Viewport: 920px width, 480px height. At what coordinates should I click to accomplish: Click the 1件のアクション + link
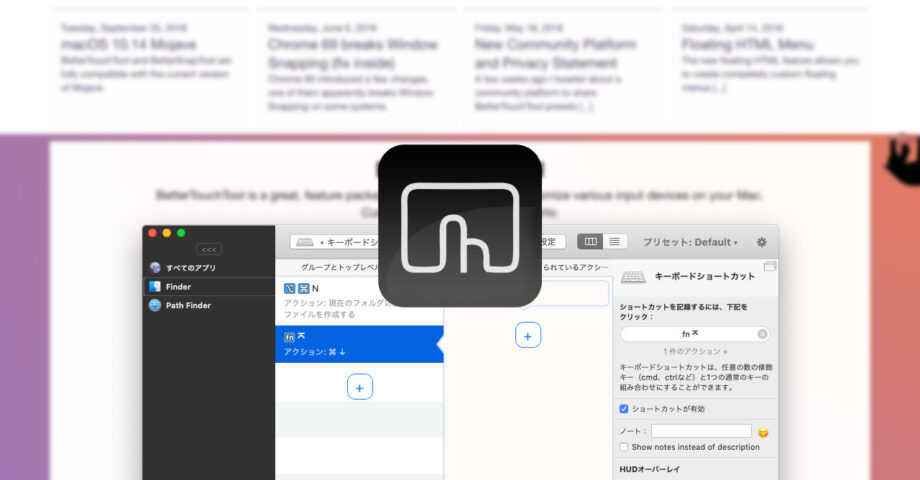tap(695, 351)
